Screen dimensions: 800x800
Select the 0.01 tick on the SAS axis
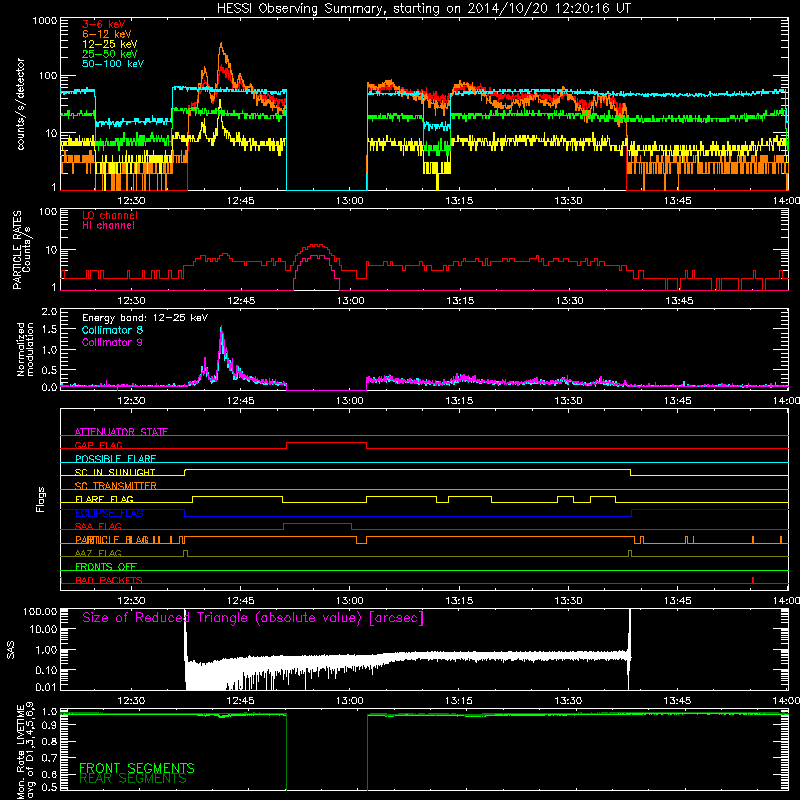click(45, 687)
